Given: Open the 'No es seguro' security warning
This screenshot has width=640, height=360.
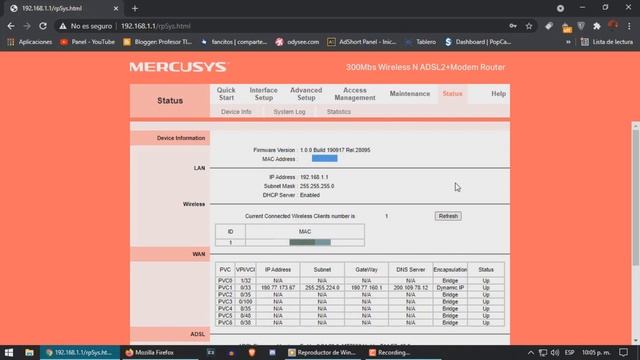Looking at the screenshot, I should click(x=86, y=26).
